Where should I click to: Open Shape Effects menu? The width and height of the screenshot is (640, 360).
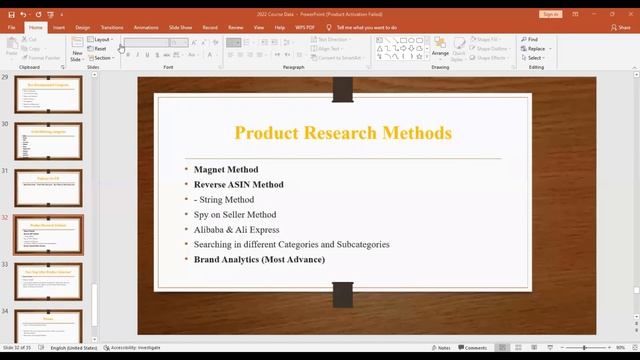[x=489, y=58]
